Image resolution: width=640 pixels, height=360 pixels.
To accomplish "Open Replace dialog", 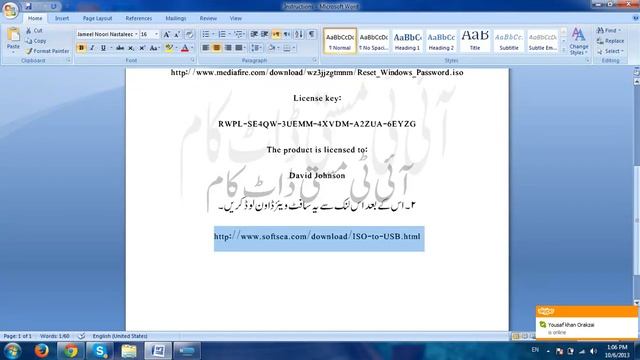I will point(611,41).
